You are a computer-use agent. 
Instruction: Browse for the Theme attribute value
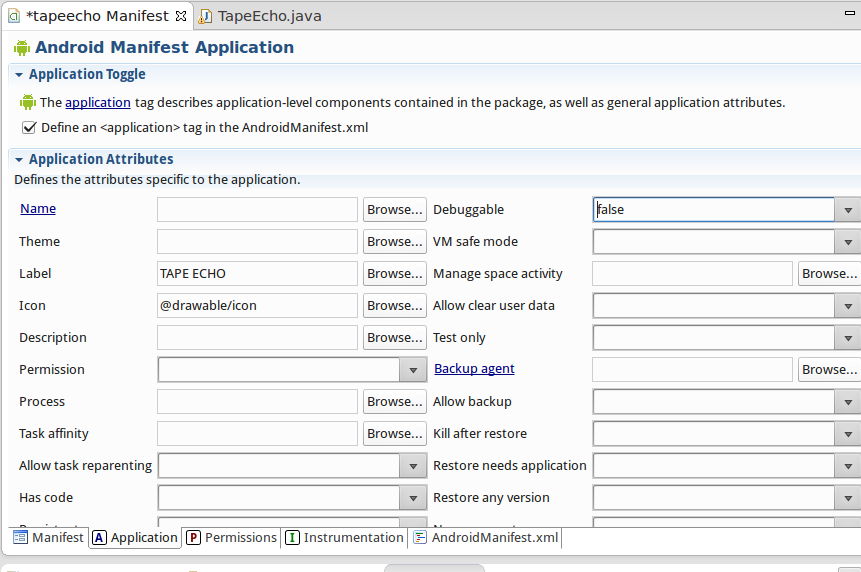click(x=394, y=242)
